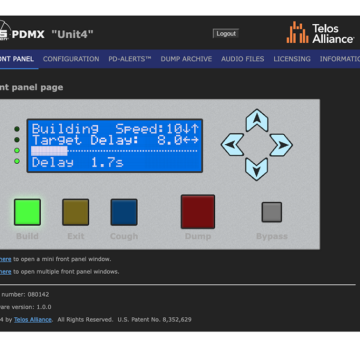The image size is (360, 360).
Task: Open the Dump Archive tab
Action: (186, 59)
